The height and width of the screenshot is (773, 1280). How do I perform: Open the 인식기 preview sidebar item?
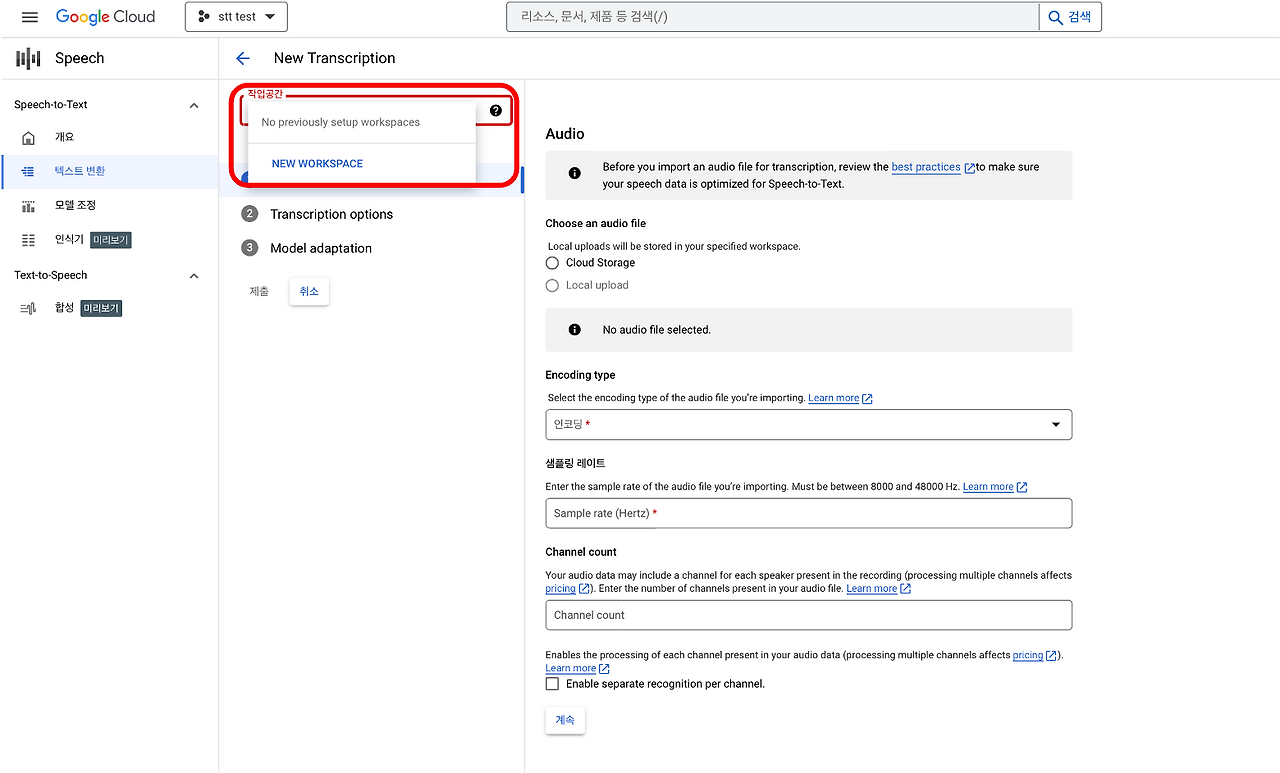coord(109,240)
